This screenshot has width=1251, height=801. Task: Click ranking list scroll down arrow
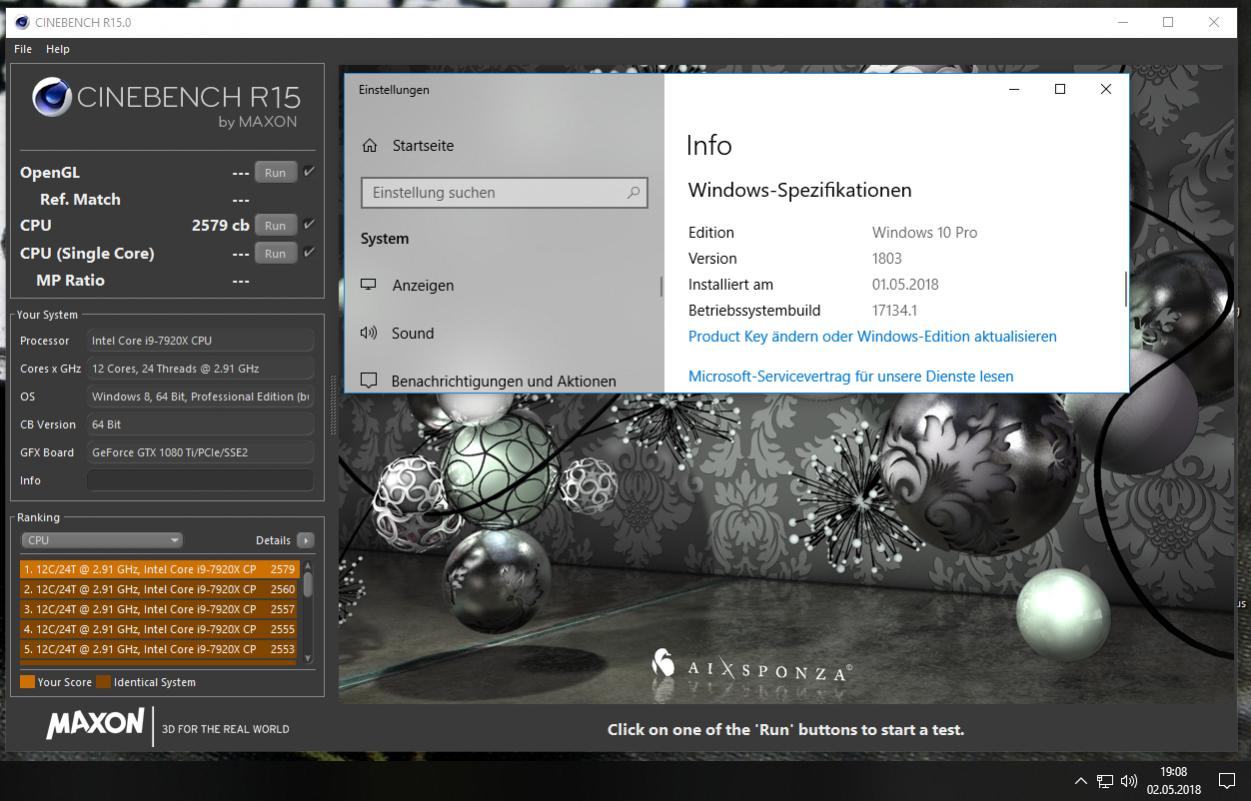pos(308,658)
